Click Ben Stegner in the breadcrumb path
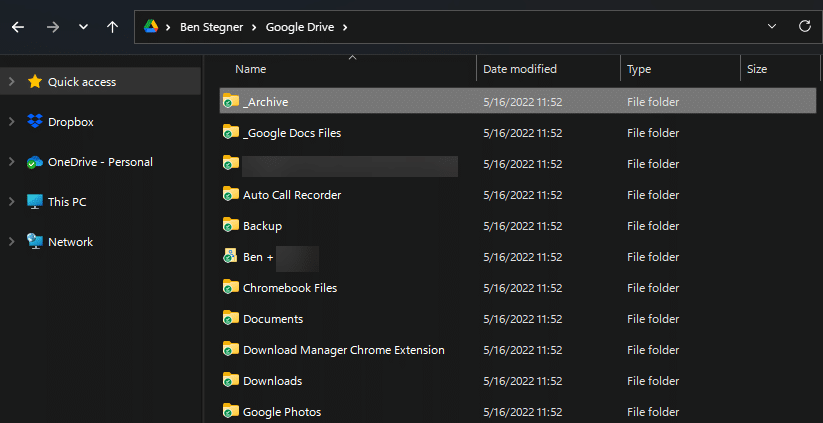 [x=212, y=27]
